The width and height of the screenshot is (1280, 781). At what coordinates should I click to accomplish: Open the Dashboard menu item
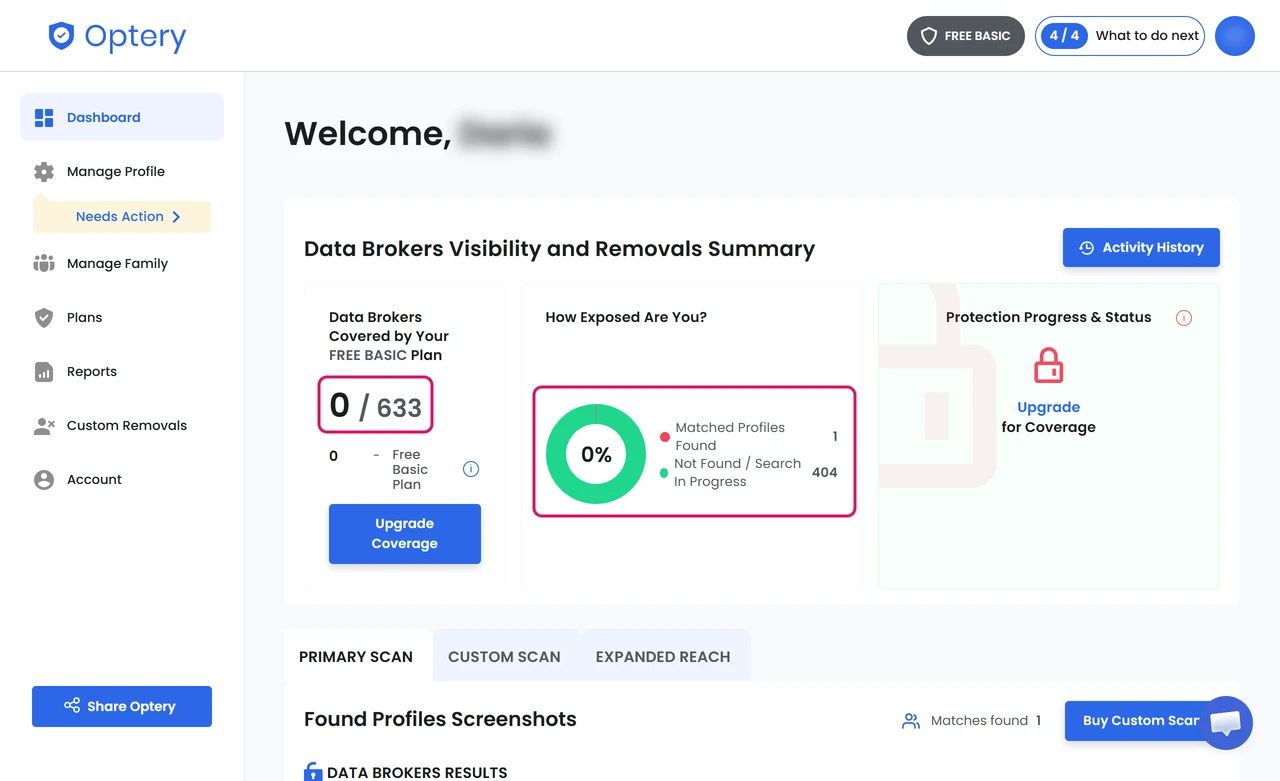click(122, 117)
